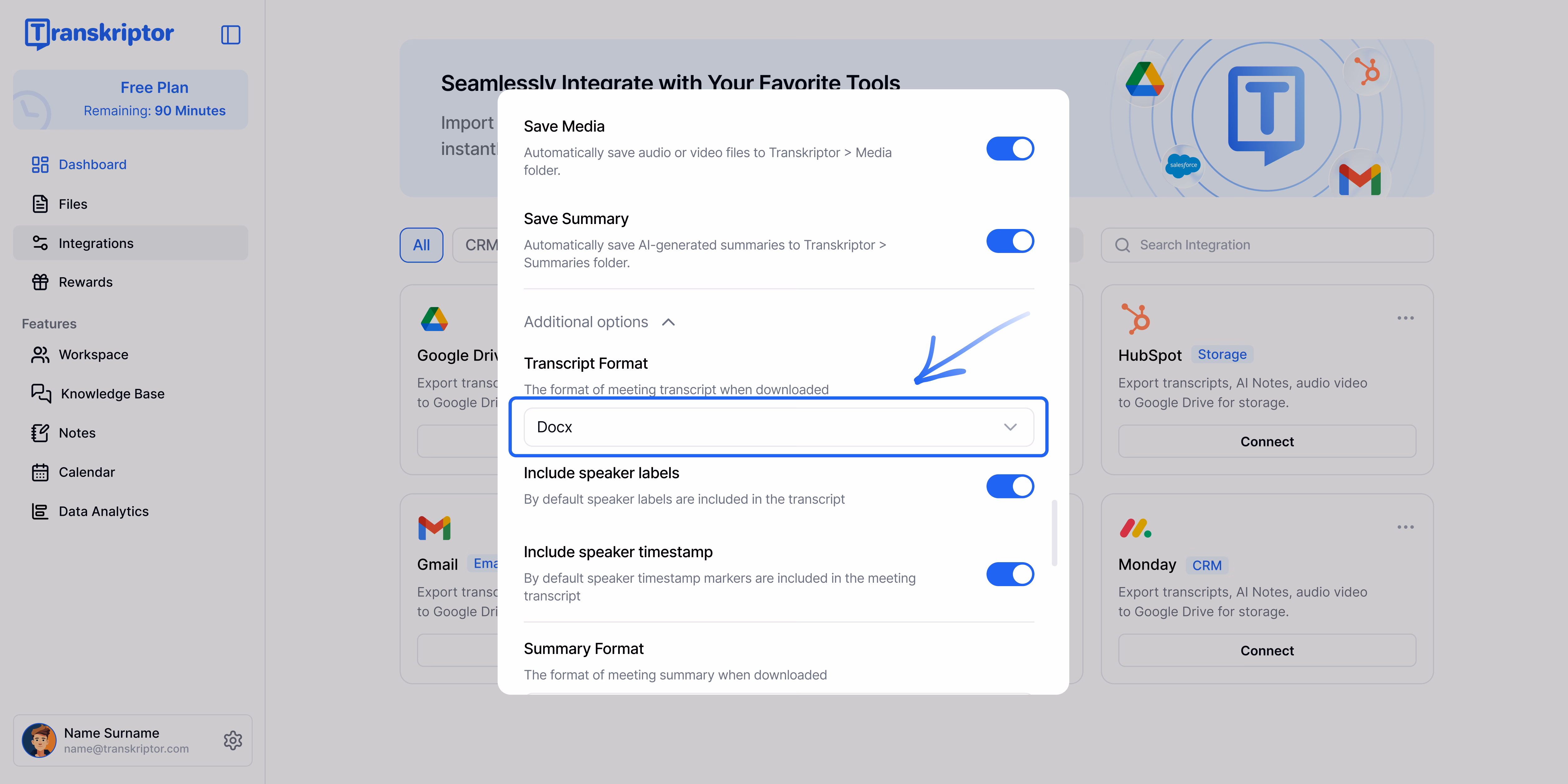Connect the Monday integration
This screenshot has width=1568, height=784.
pos(1267,650)
